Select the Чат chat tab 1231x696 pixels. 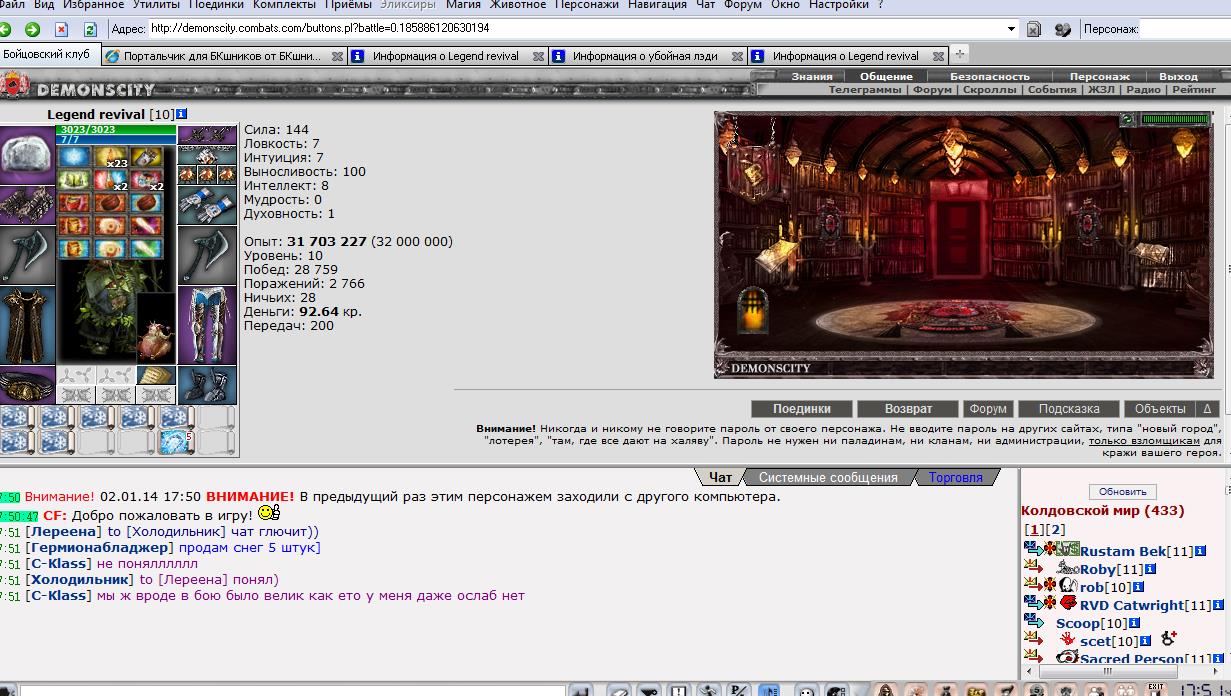click(720, 477)
